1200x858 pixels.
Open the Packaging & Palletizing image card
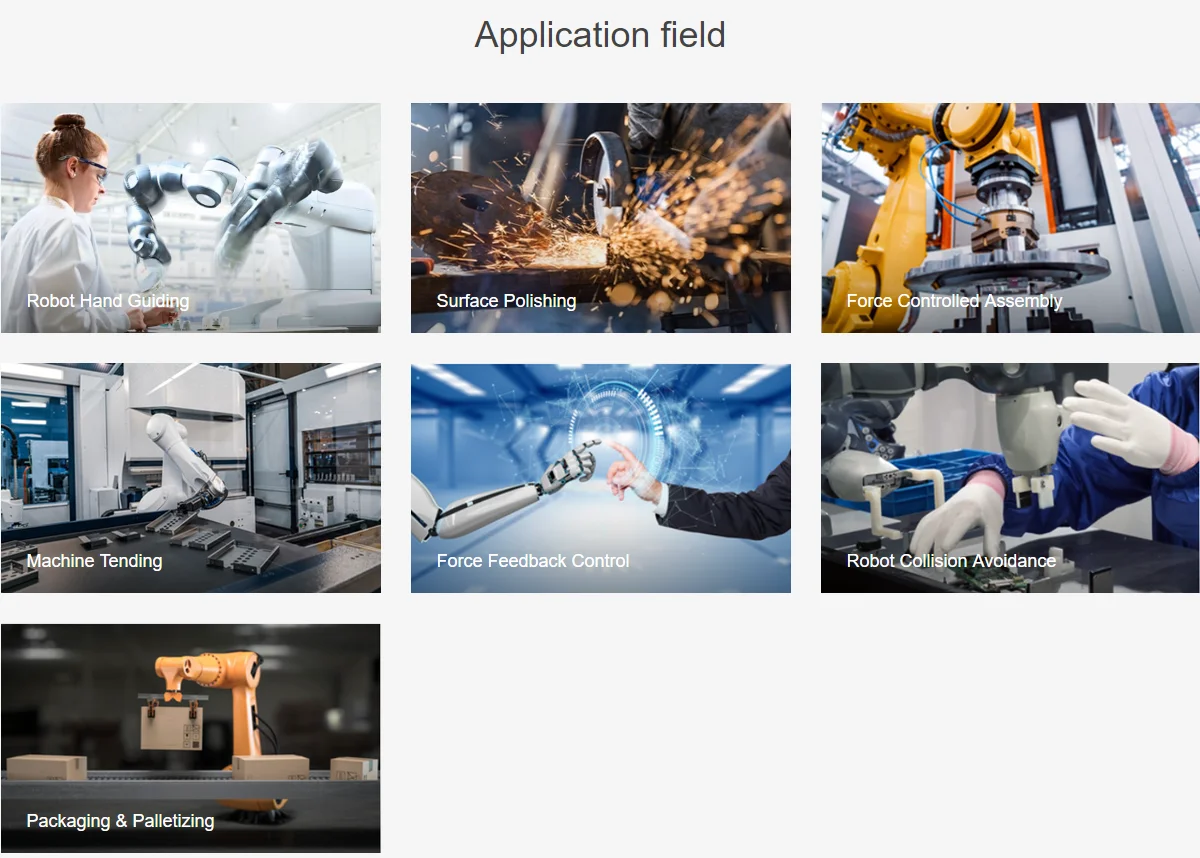pos(190,738)
